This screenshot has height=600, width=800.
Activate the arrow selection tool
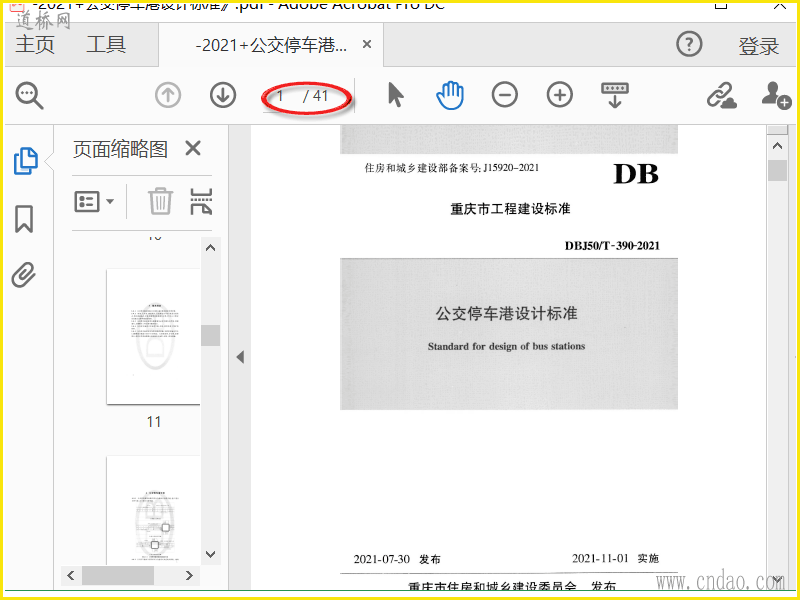coord(395,95)
